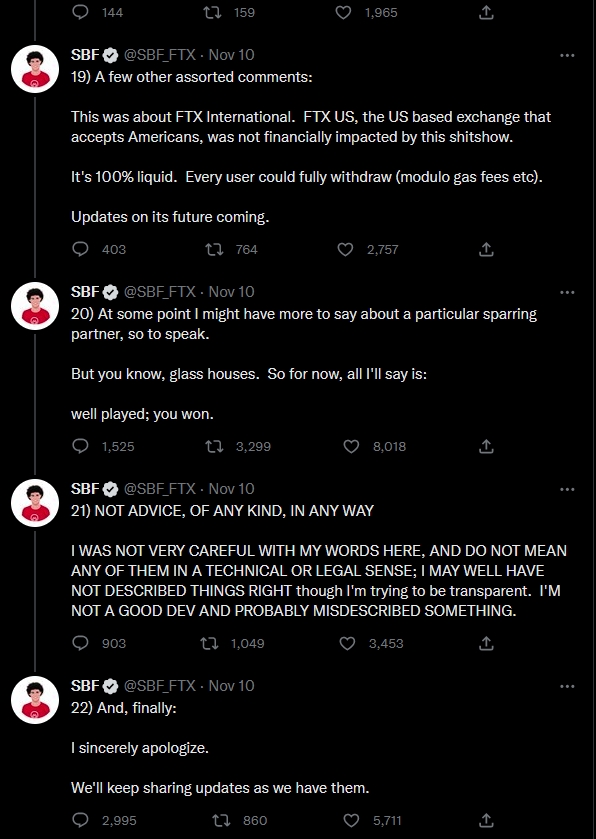The height and width of the screenshot is (839, 596).
Task: Open three-dot menu on tweet 22
Action: [567, 686]
